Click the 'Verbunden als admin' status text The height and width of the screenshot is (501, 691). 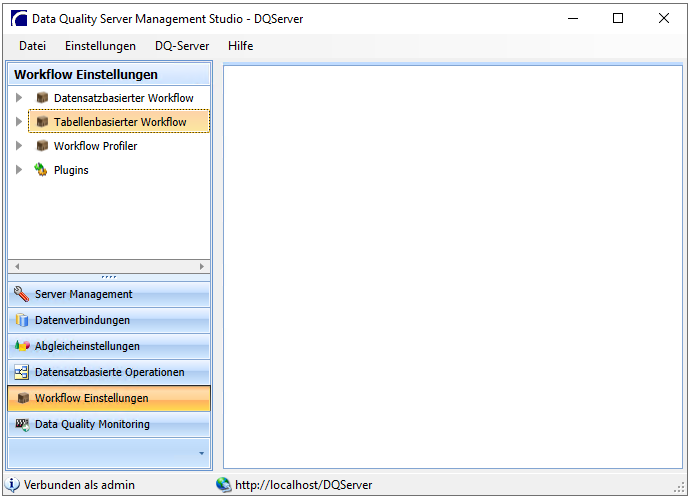(79, 485)
